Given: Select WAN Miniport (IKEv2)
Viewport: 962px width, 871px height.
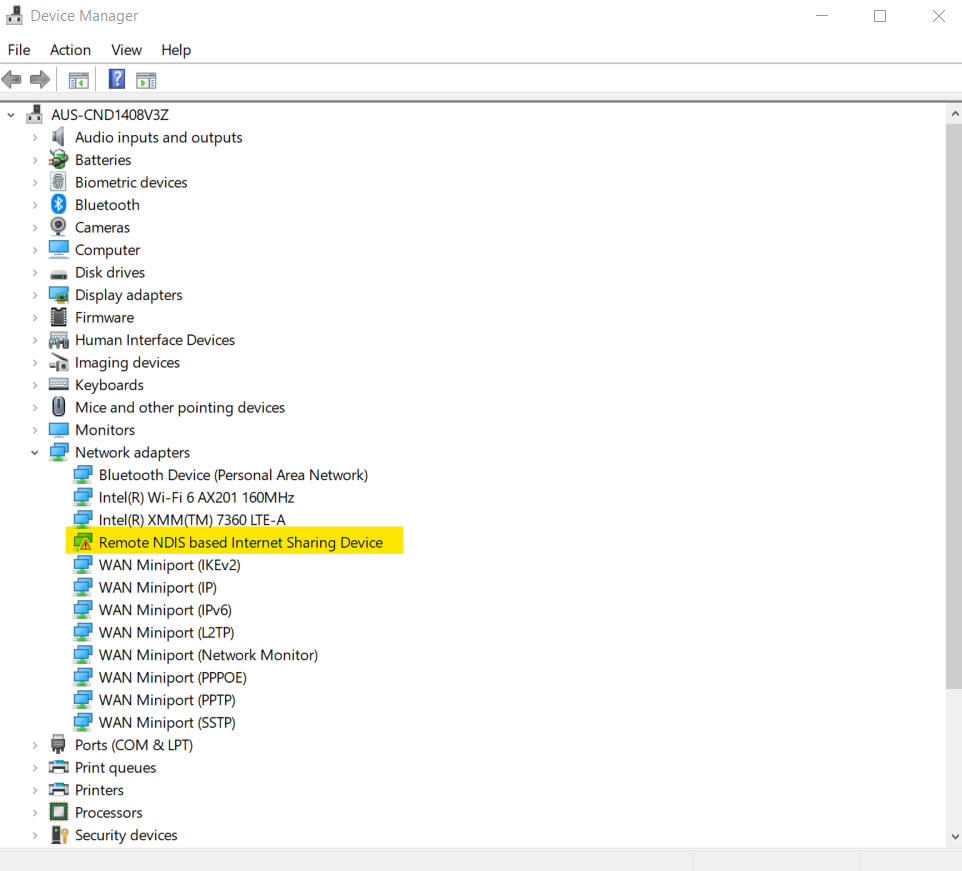Looking at the screenshot, I should [x=169, y=565].
